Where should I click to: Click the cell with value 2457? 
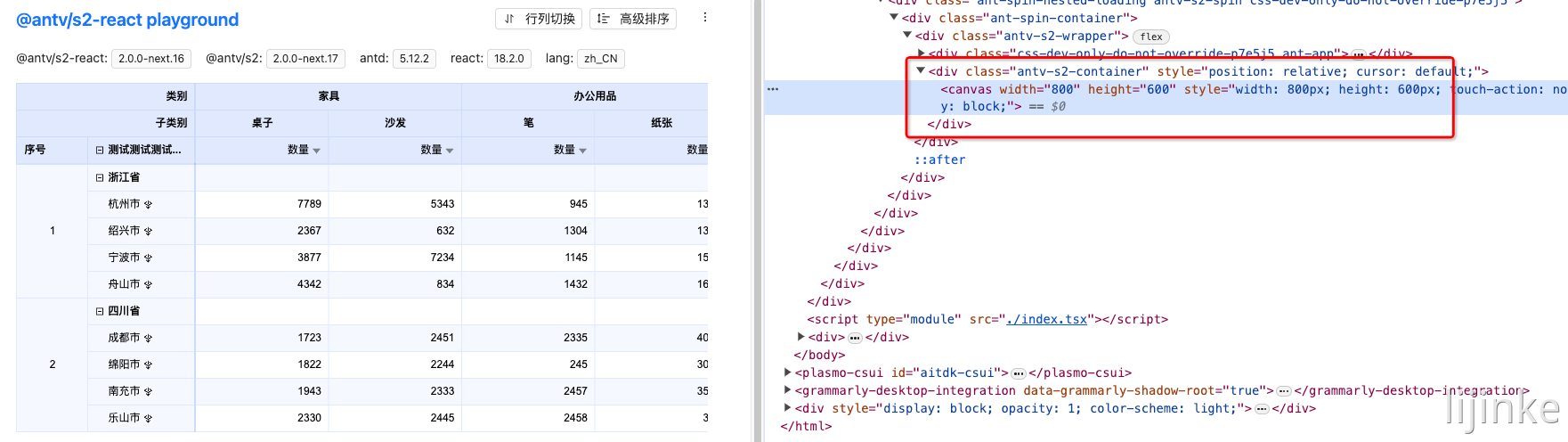(x=529, y=391)
